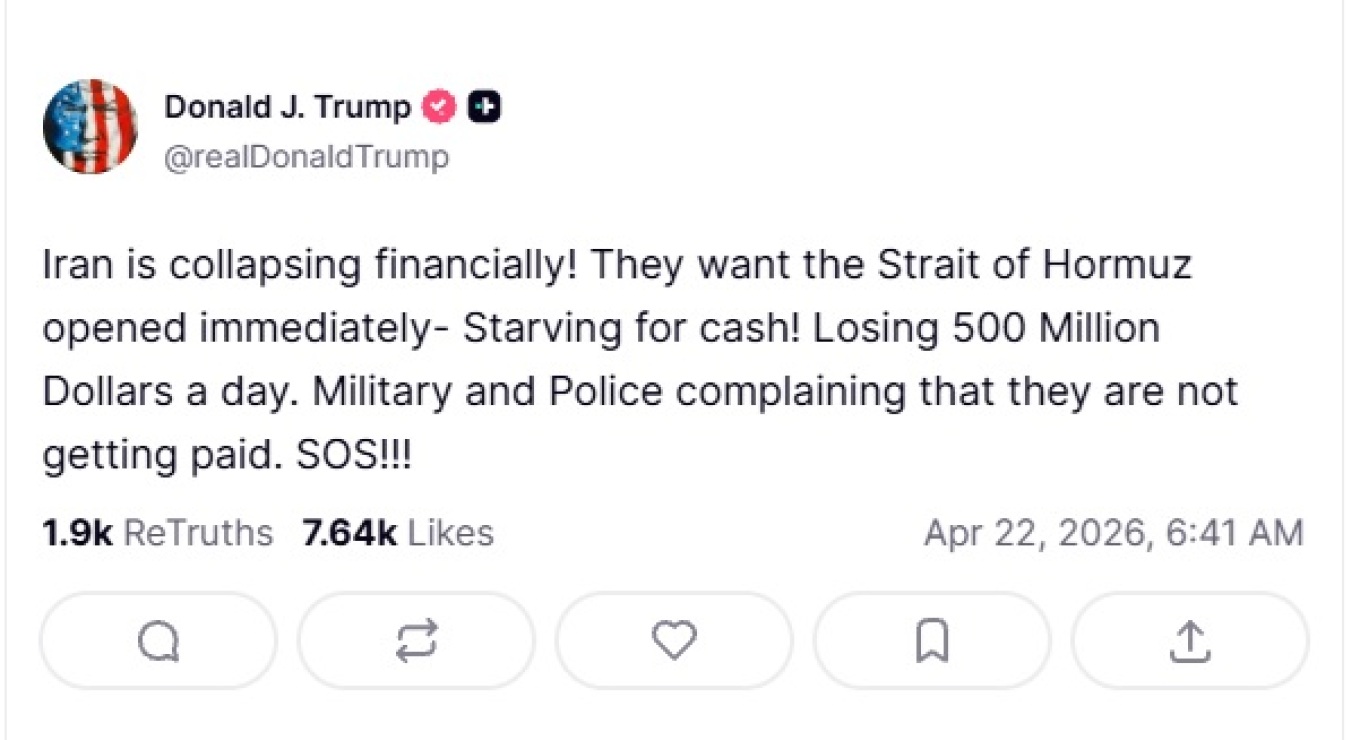Open the Apr 22, 2026 timestamp link

point(1113,533)
